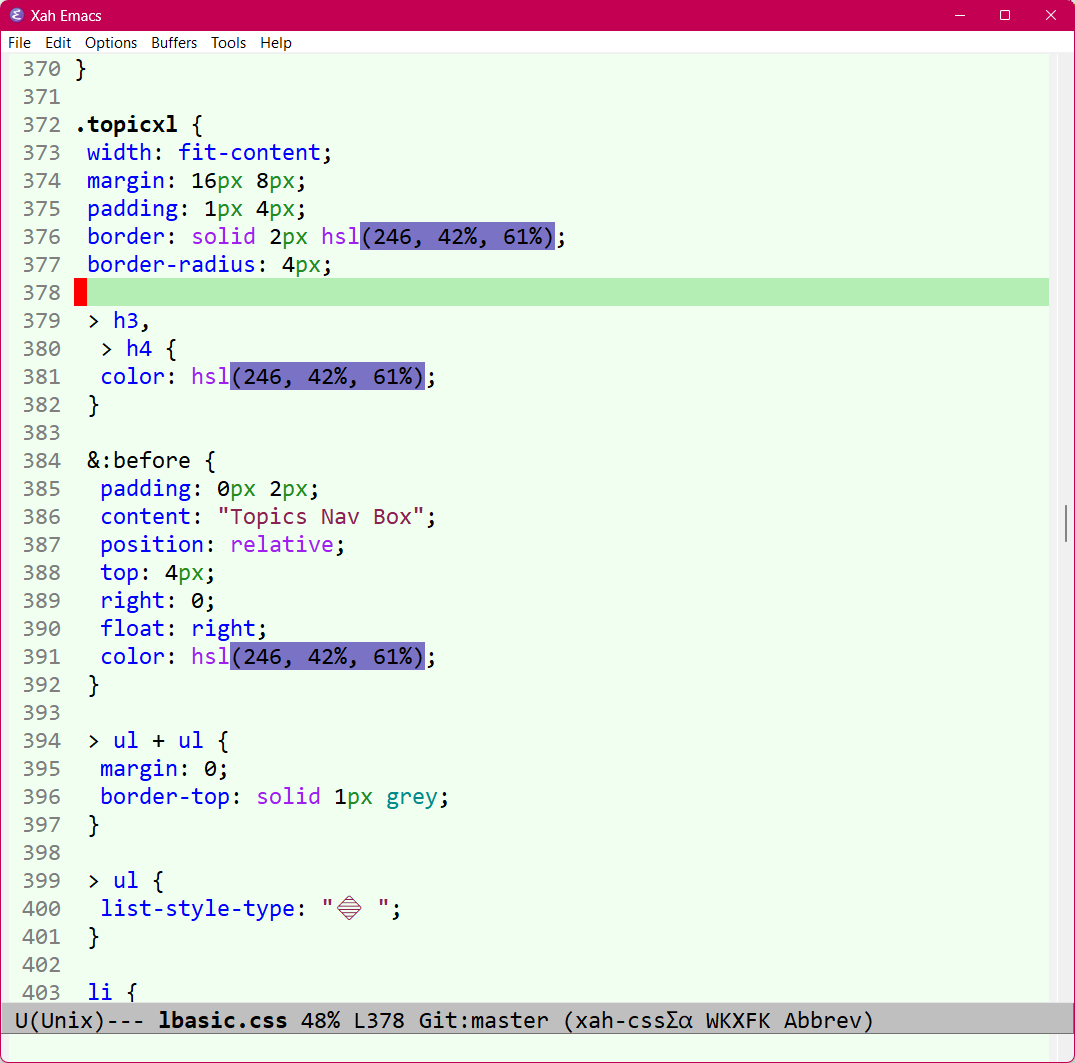Click the Xah Emacs app icon in title bar

[16, 15]
